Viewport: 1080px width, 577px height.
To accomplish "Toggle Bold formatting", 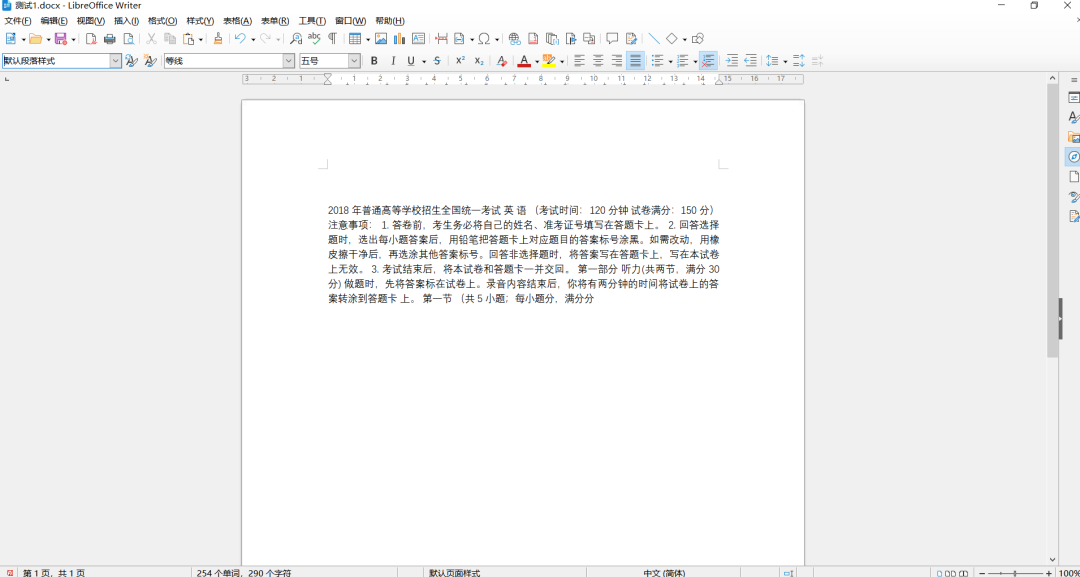I will tap(374, 61).
